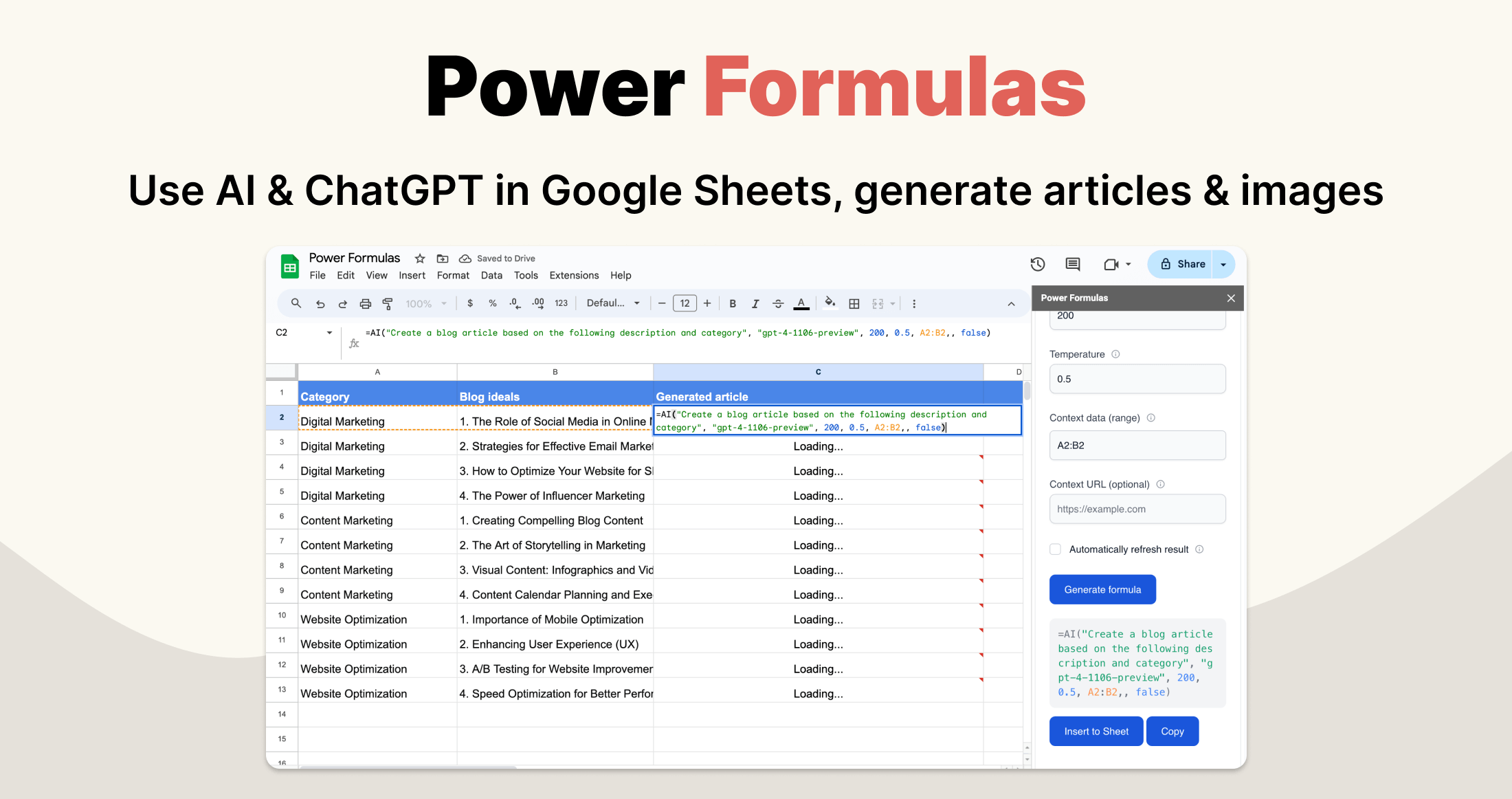Click the Context URL info icon

[1160, 484]
